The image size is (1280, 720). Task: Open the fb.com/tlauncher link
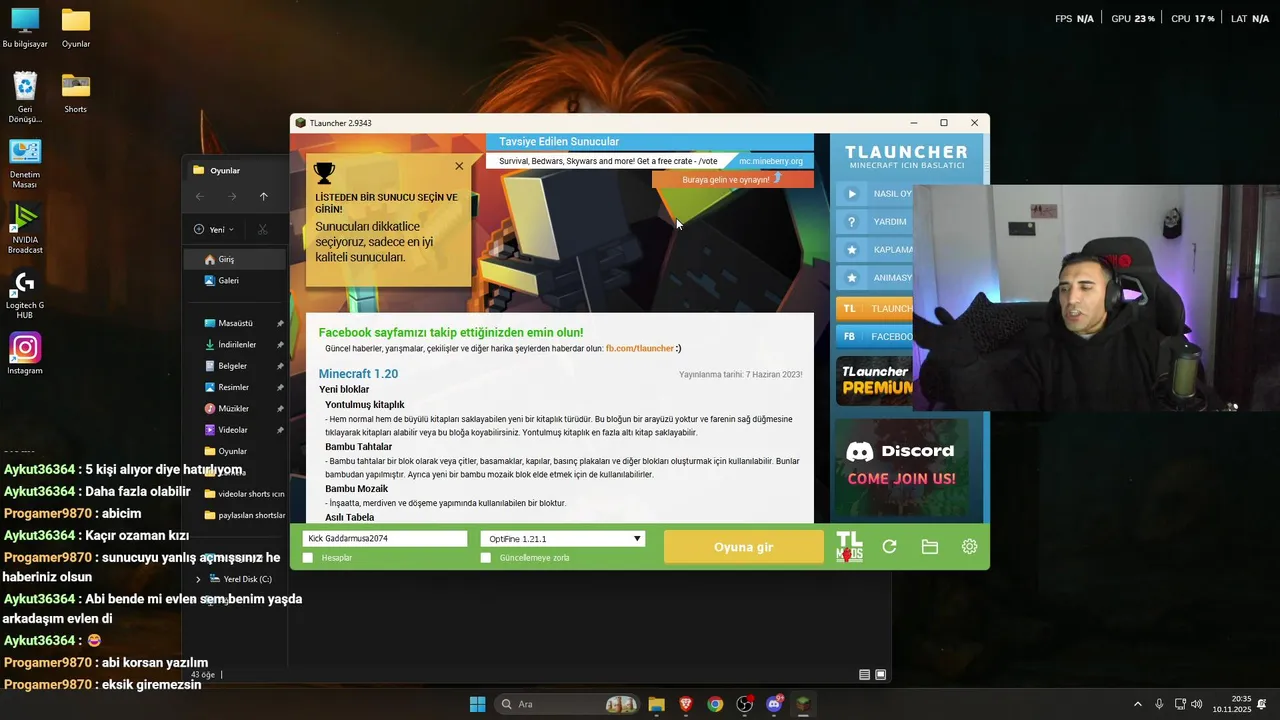[640, 348]
